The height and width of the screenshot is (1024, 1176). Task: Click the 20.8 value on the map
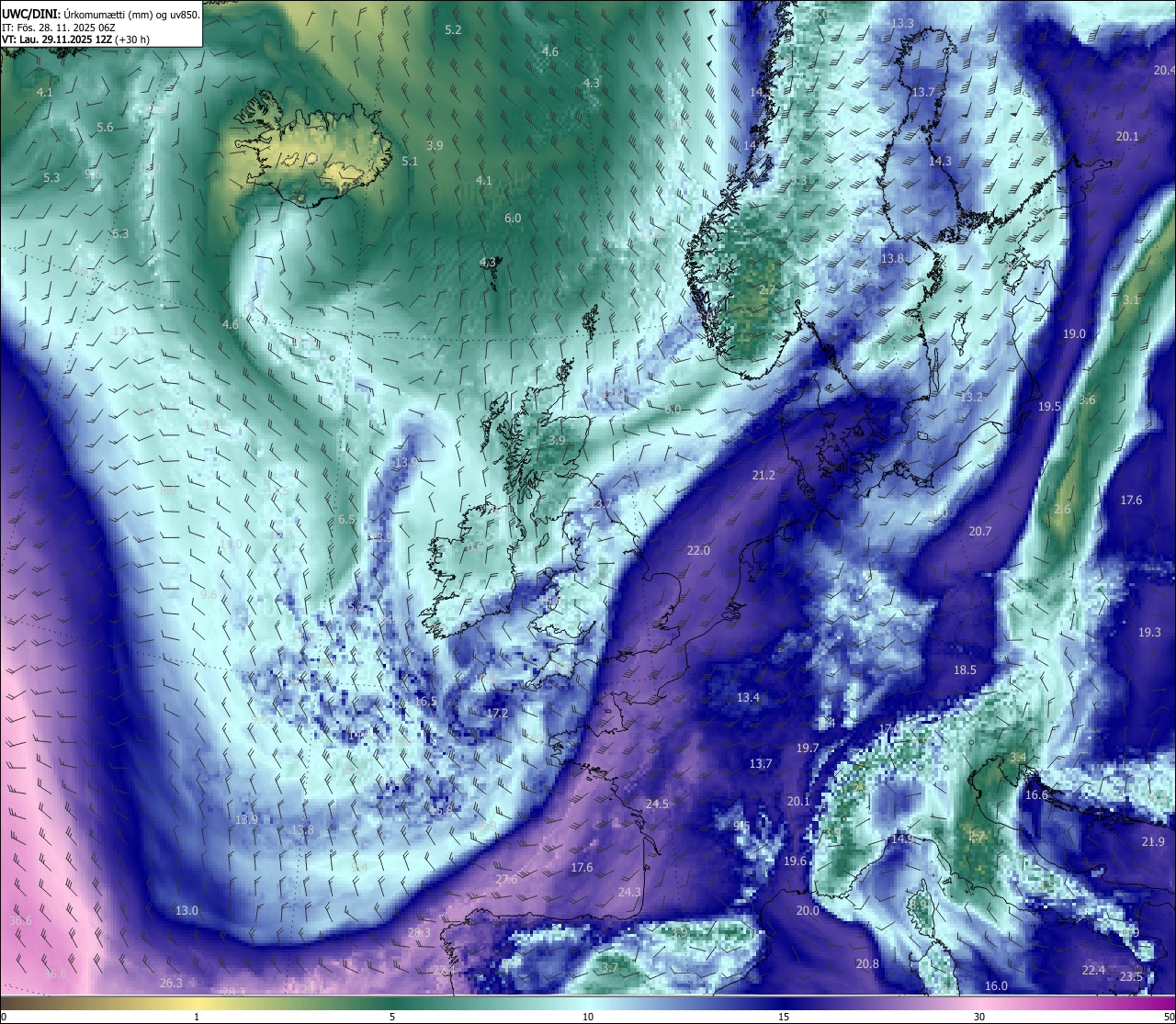pos(867,964)
